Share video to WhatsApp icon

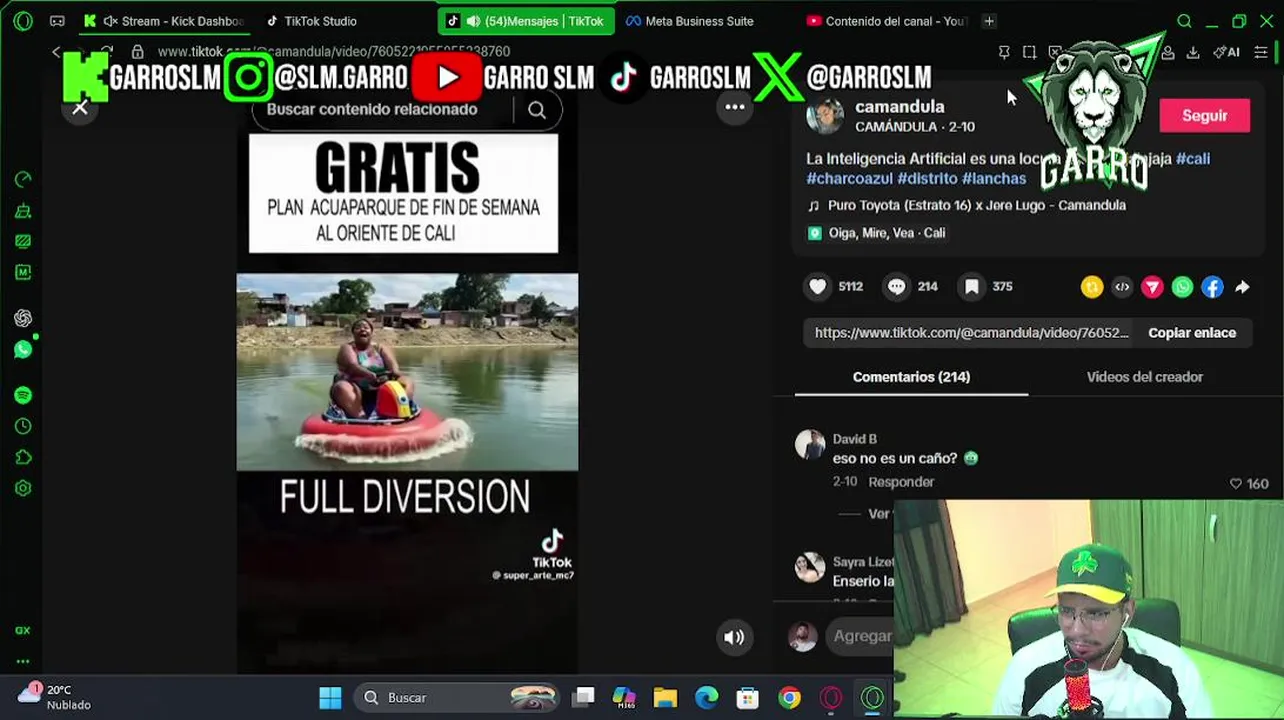[1182, 287]
